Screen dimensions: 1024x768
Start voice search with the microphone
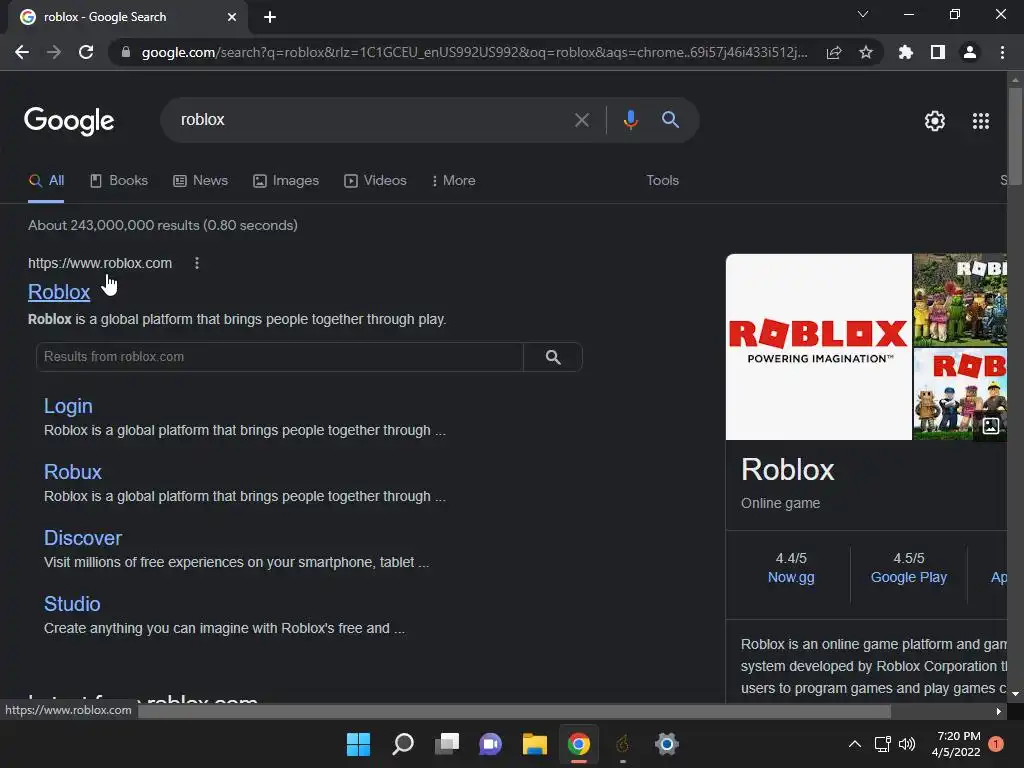coord(630,120)
